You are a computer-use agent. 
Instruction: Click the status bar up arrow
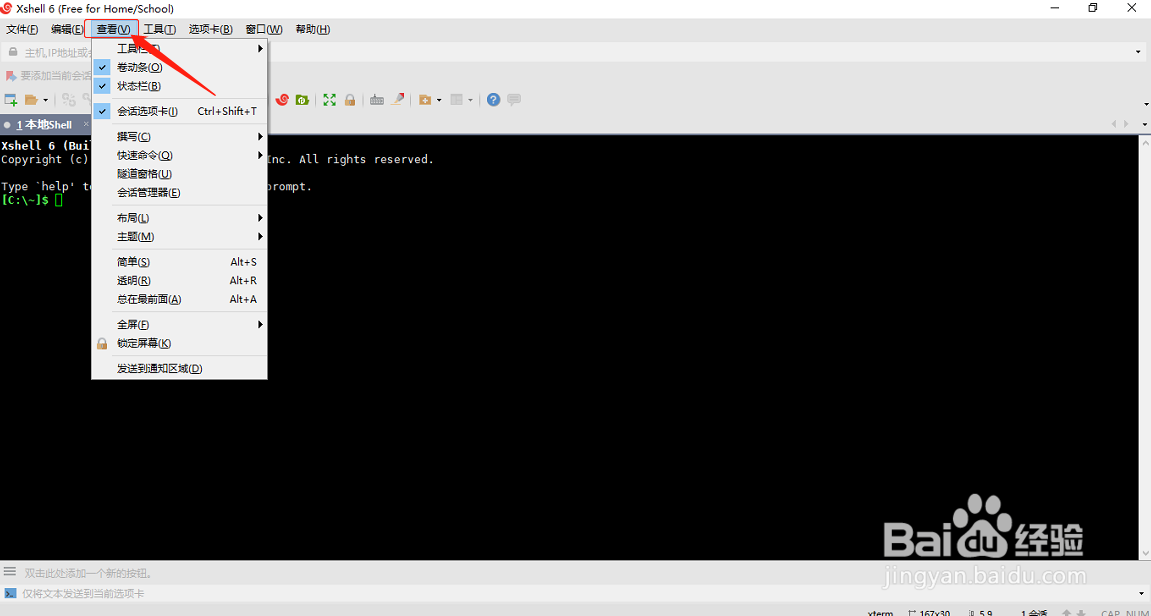click(1066, 612)
